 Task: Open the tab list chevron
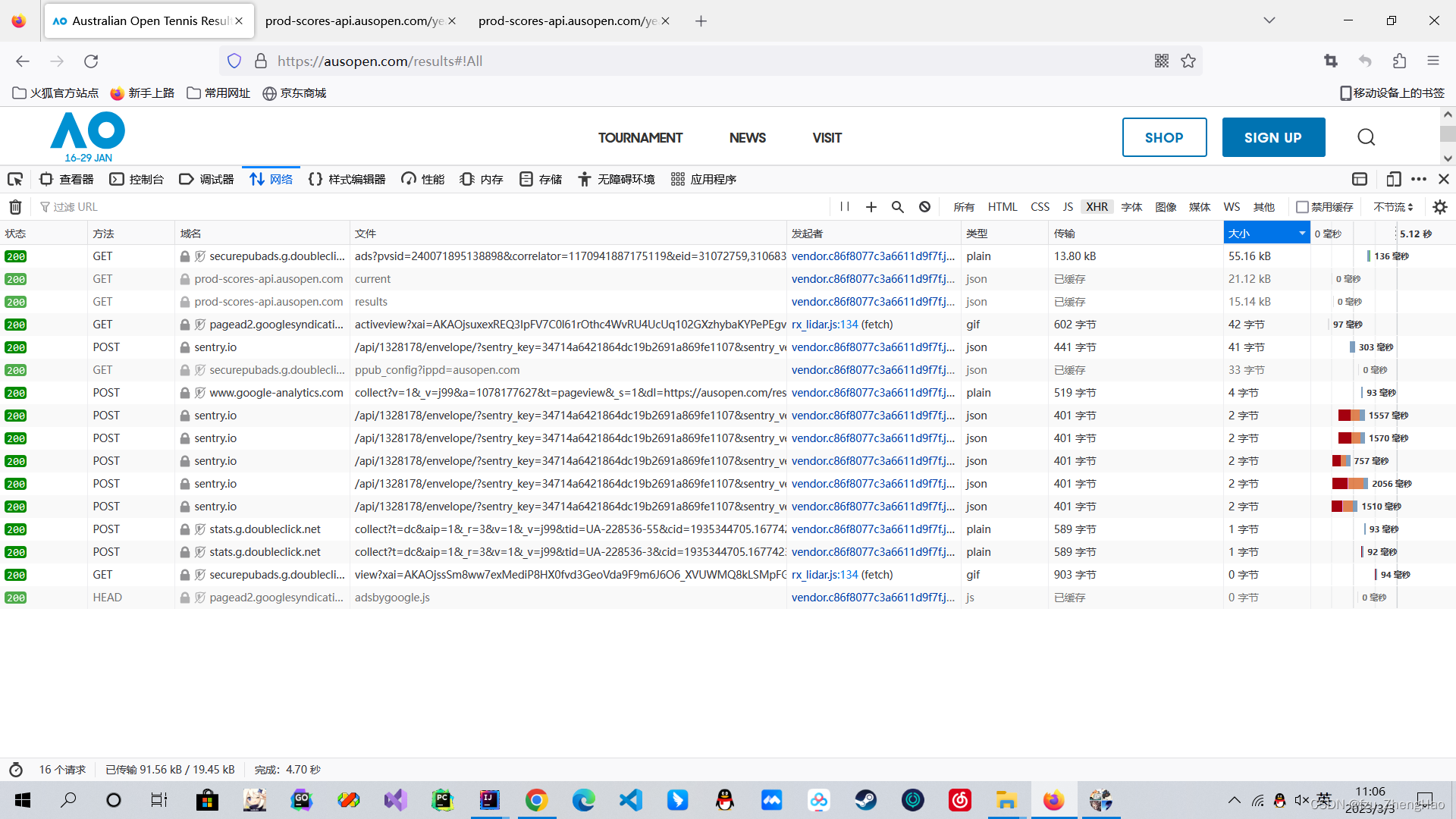coord(1269,20)
